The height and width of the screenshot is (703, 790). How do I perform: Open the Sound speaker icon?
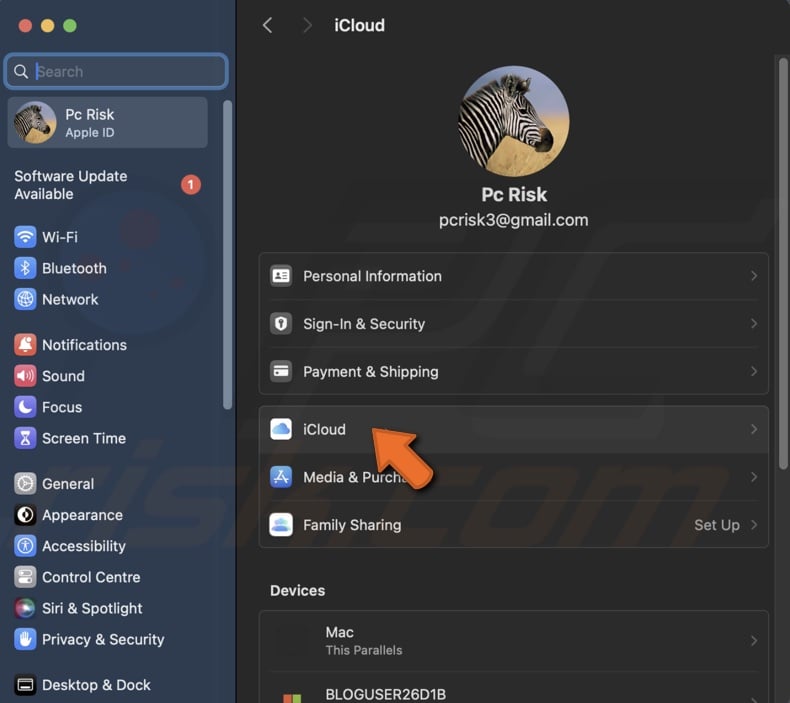[25, 376]
